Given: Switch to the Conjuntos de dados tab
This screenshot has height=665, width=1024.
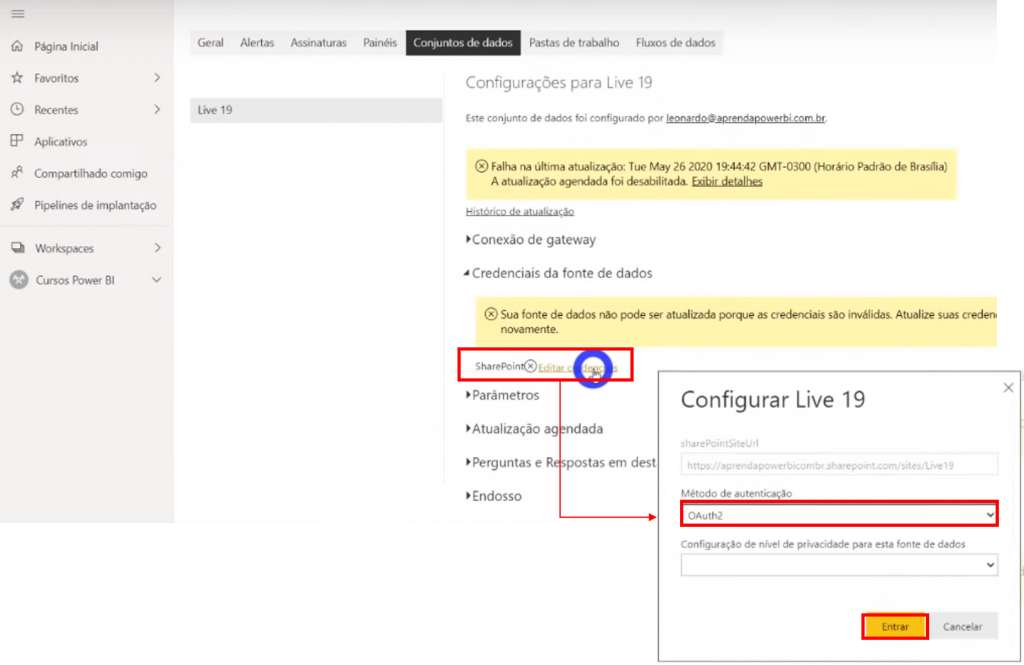Looking at the screenshot, I should click(x=463, y=43).
